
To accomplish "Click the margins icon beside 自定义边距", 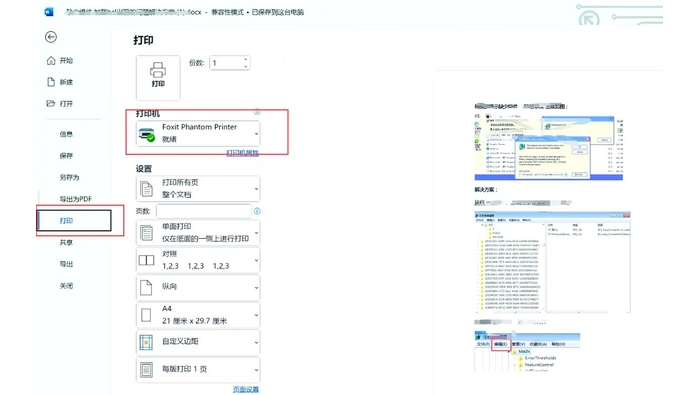I will pos(146,342).
